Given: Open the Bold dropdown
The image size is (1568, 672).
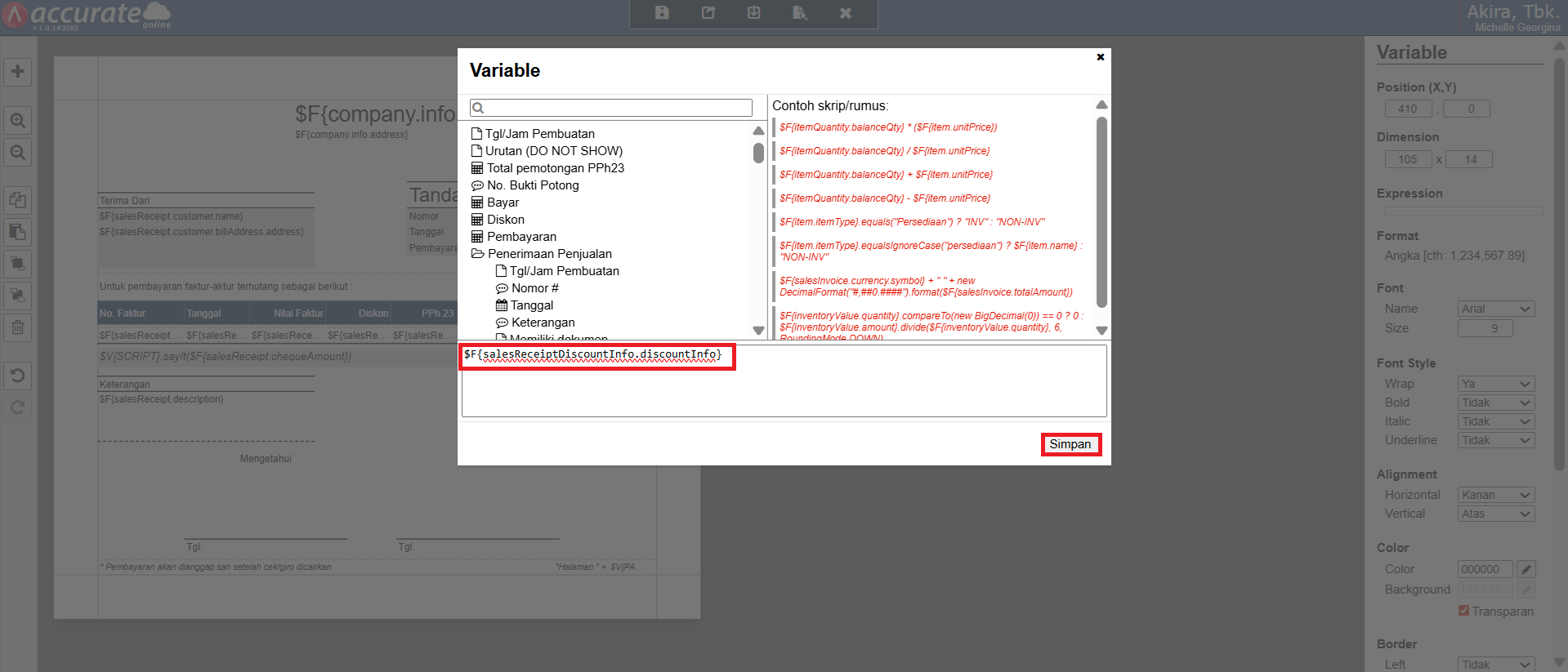Looking at the screenshot, I should point(1495,403).
